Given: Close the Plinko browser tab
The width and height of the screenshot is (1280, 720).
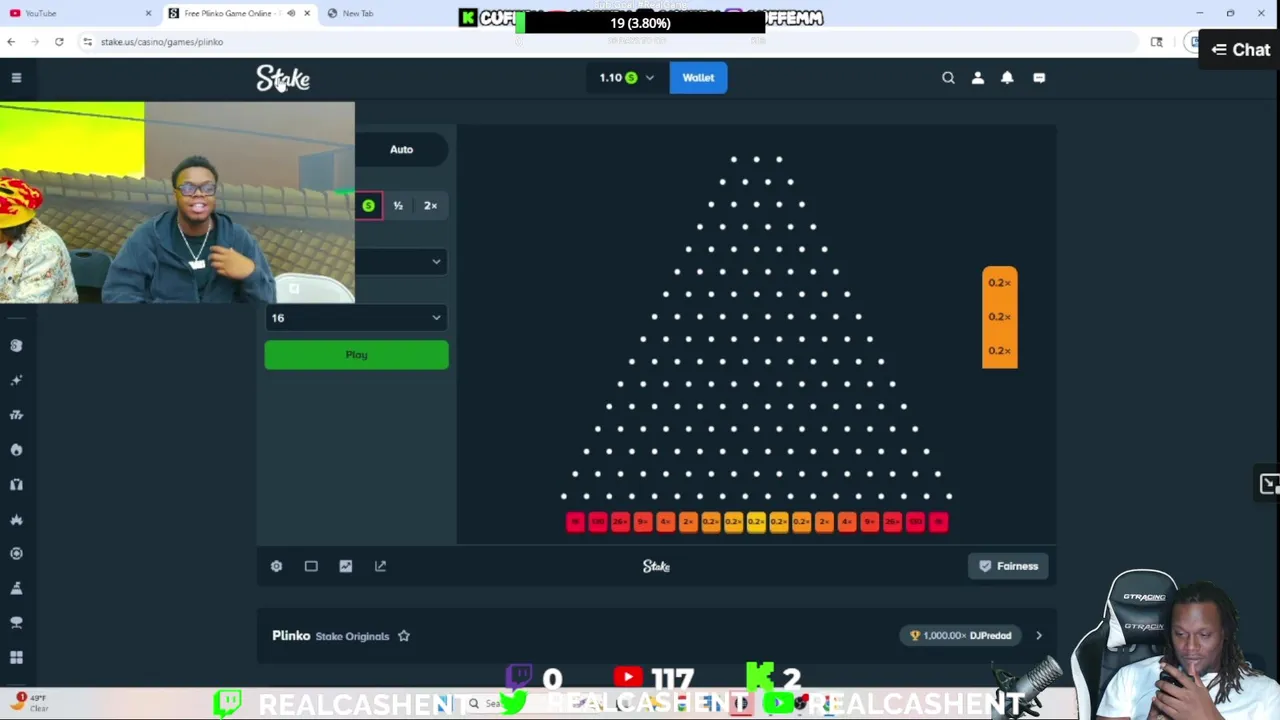Looking at the screenshot, I should click(307, 13).
